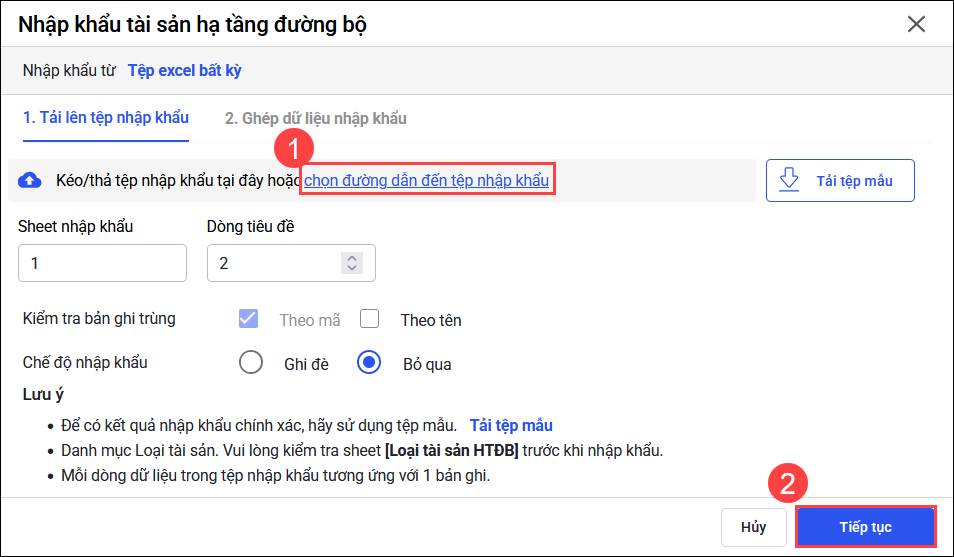Close the import dialog with X
This screenshot has height=557, width=954.
[x=916, y=24]
